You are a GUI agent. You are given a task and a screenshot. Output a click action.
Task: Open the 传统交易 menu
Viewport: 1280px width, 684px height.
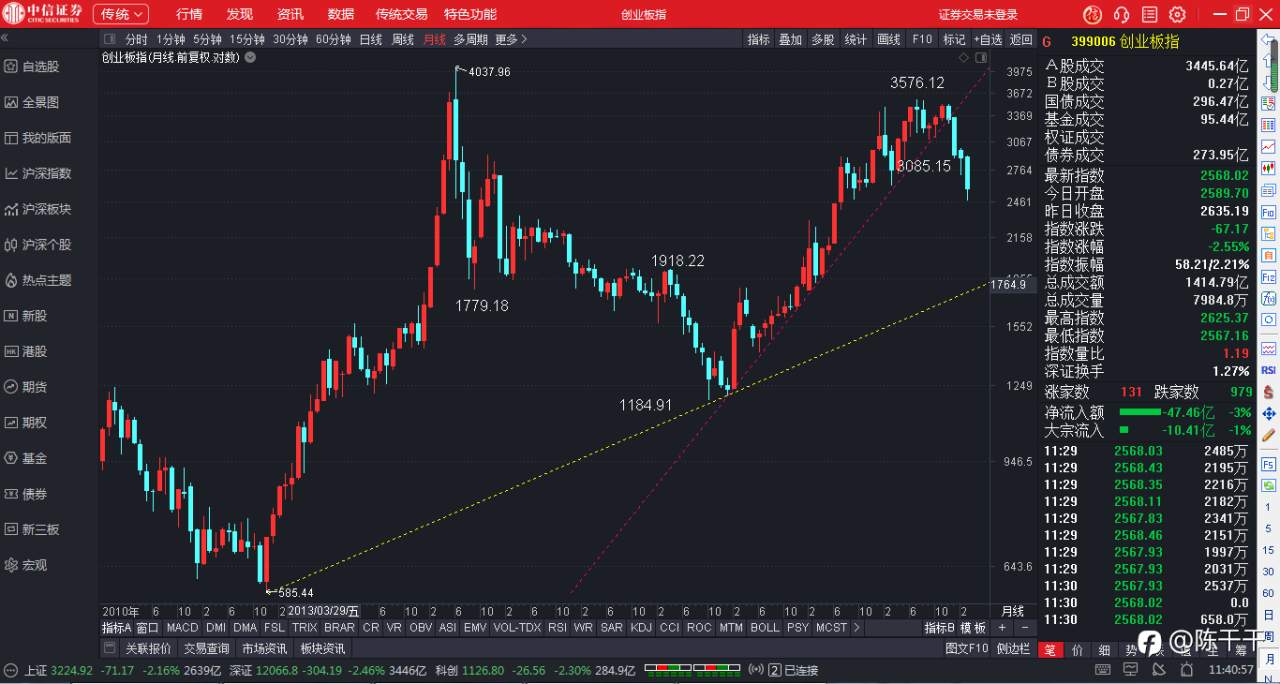(401, 14)
